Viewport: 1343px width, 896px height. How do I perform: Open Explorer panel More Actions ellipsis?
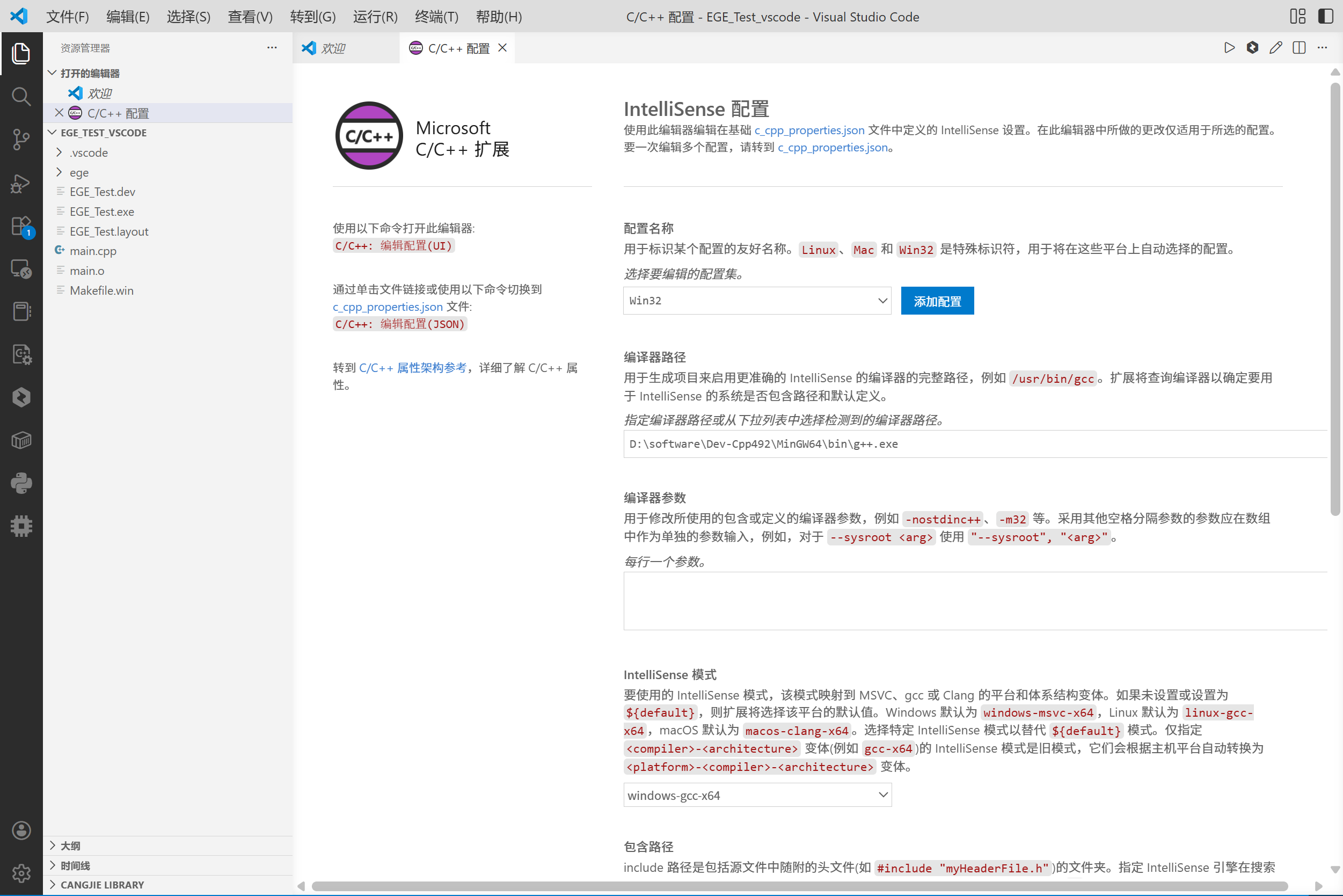[272, 48]
